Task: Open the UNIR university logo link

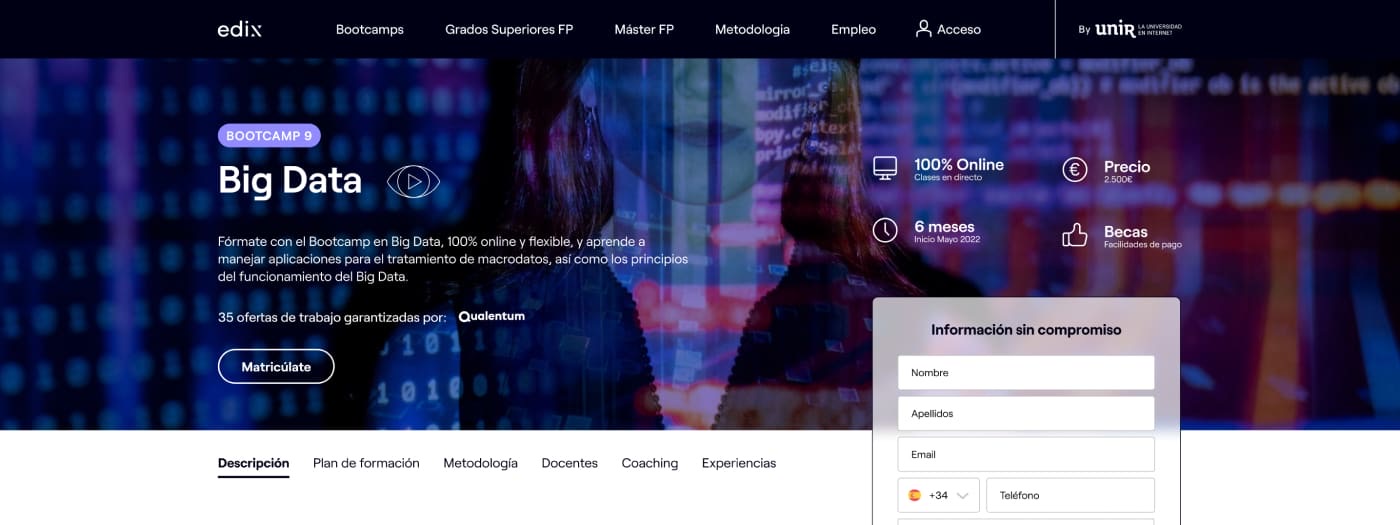Action: tap(1130, 29)
